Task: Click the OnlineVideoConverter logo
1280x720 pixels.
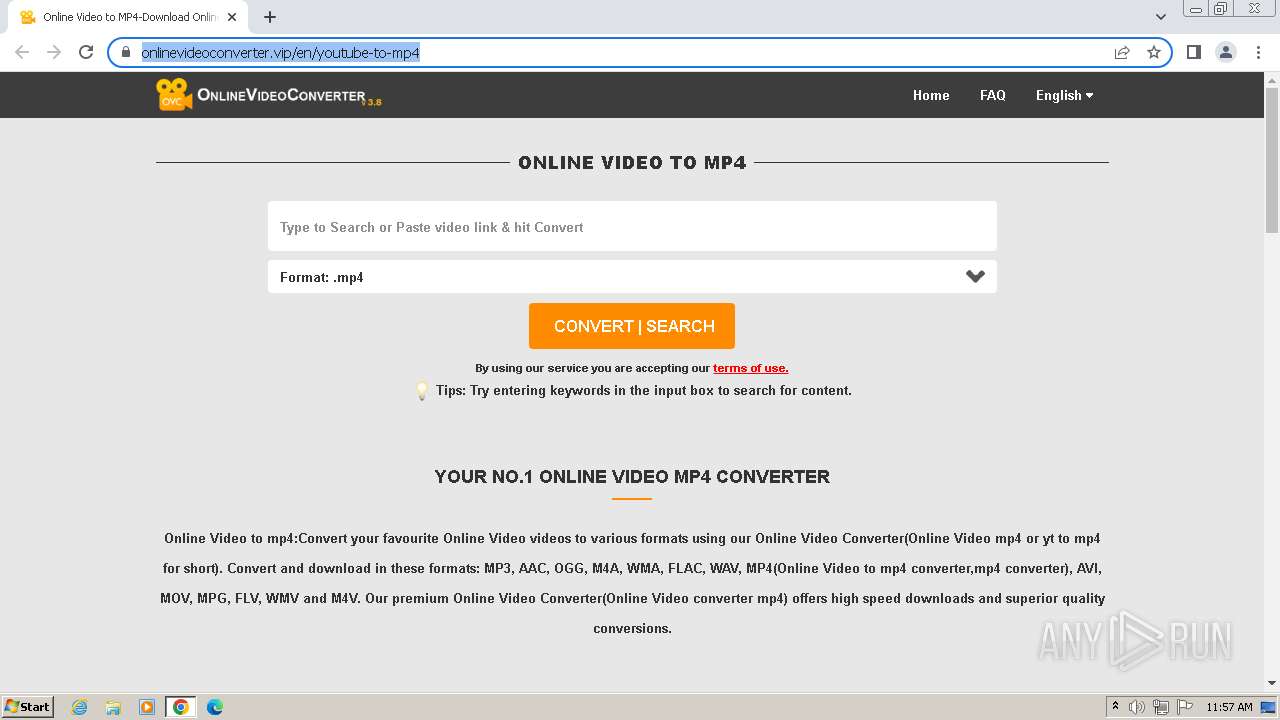Action: coord(269,95)
